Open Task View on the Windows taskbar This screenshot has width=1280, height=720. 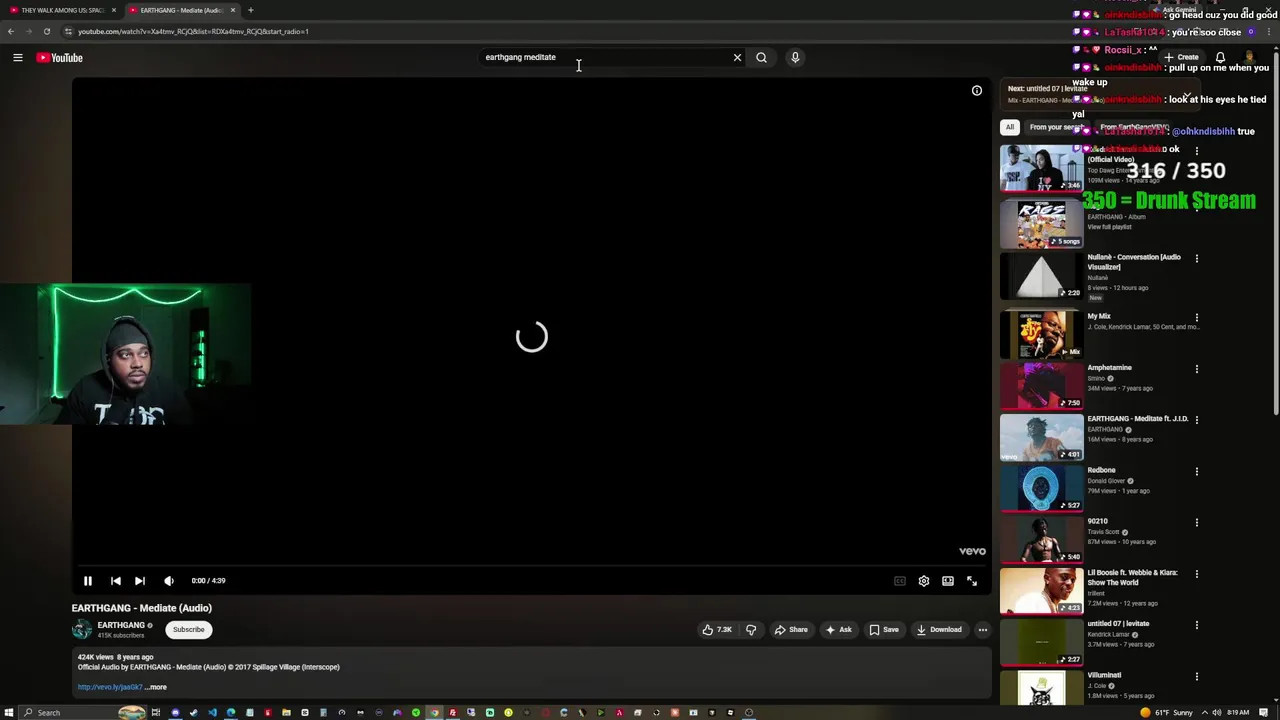[x=156, y=712]
